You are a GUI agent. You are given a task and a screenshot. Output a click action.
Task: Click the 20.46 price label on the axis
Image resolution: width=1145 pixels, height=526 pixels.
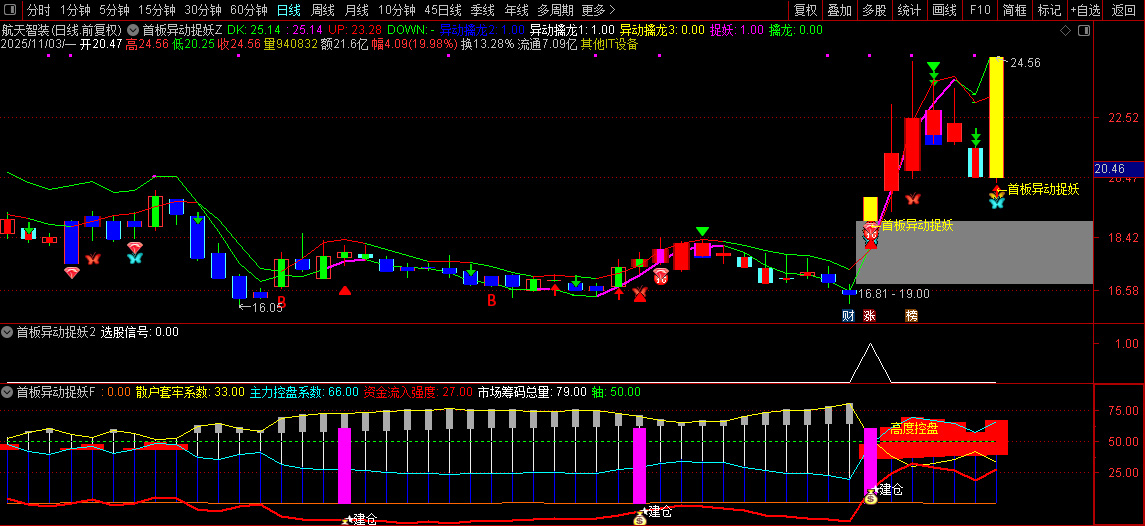pyautogui.click(x=1110, y=169)
